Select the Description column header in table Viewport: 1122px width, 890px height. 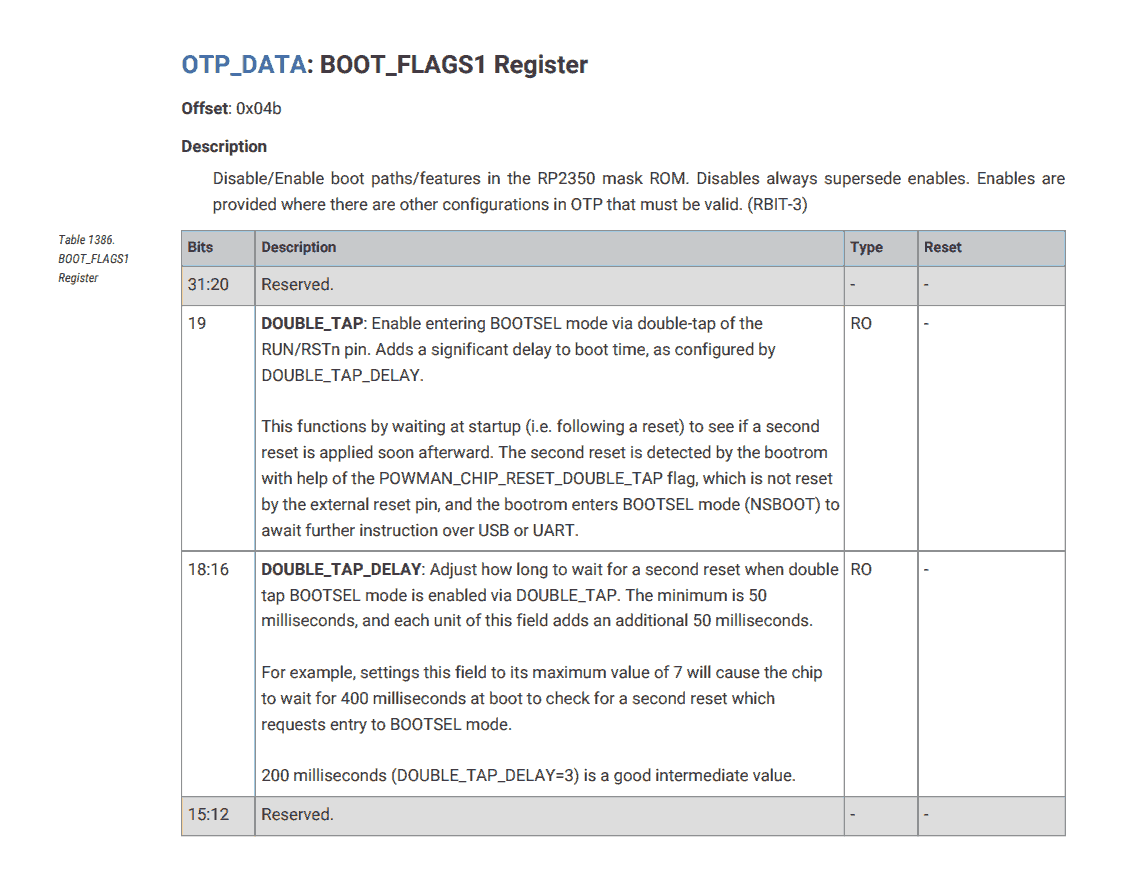coord(298,247)
